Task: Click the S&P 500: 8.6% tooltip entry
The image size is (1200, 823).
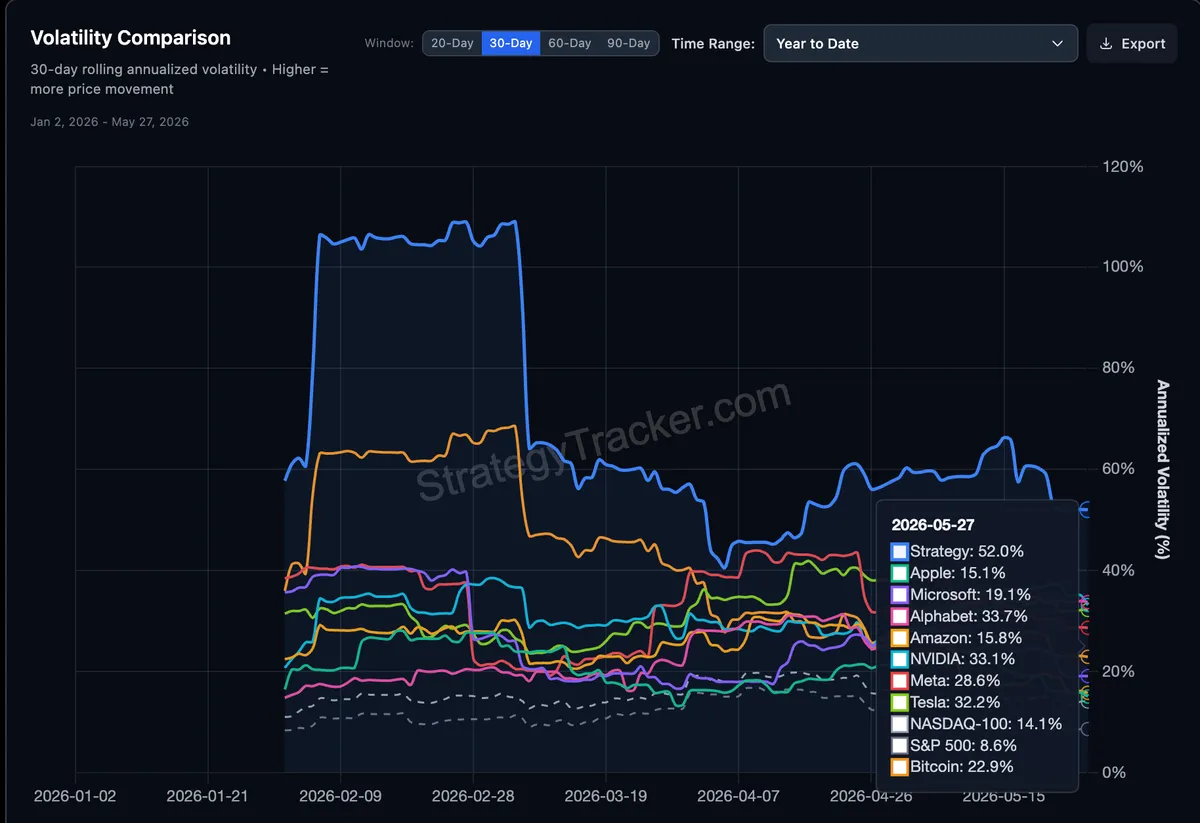Action: [954, 745]
